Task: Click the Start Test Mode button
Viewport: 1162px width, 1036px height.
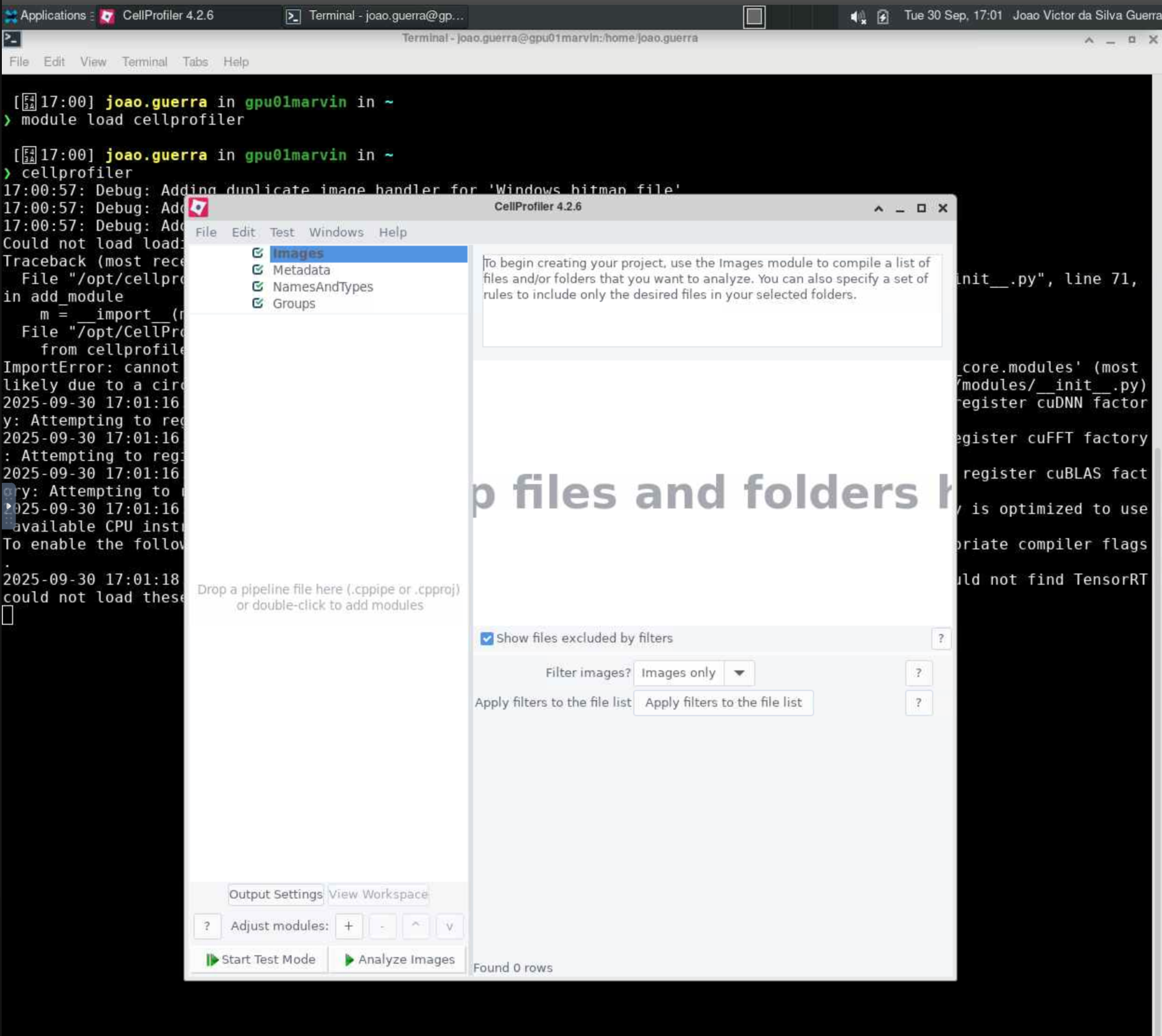Action: tap(259, 958)
